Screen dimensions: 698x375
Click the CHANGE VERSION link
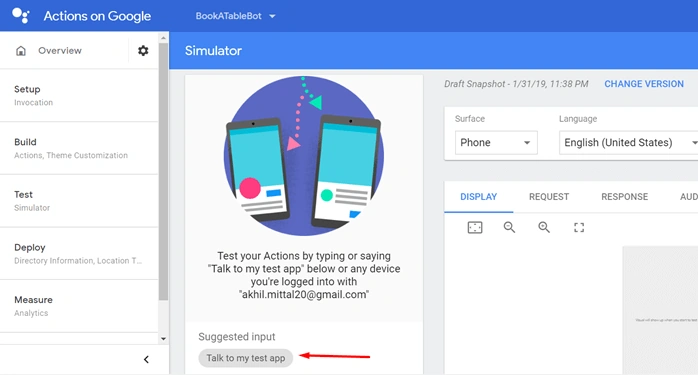(644, 84)
